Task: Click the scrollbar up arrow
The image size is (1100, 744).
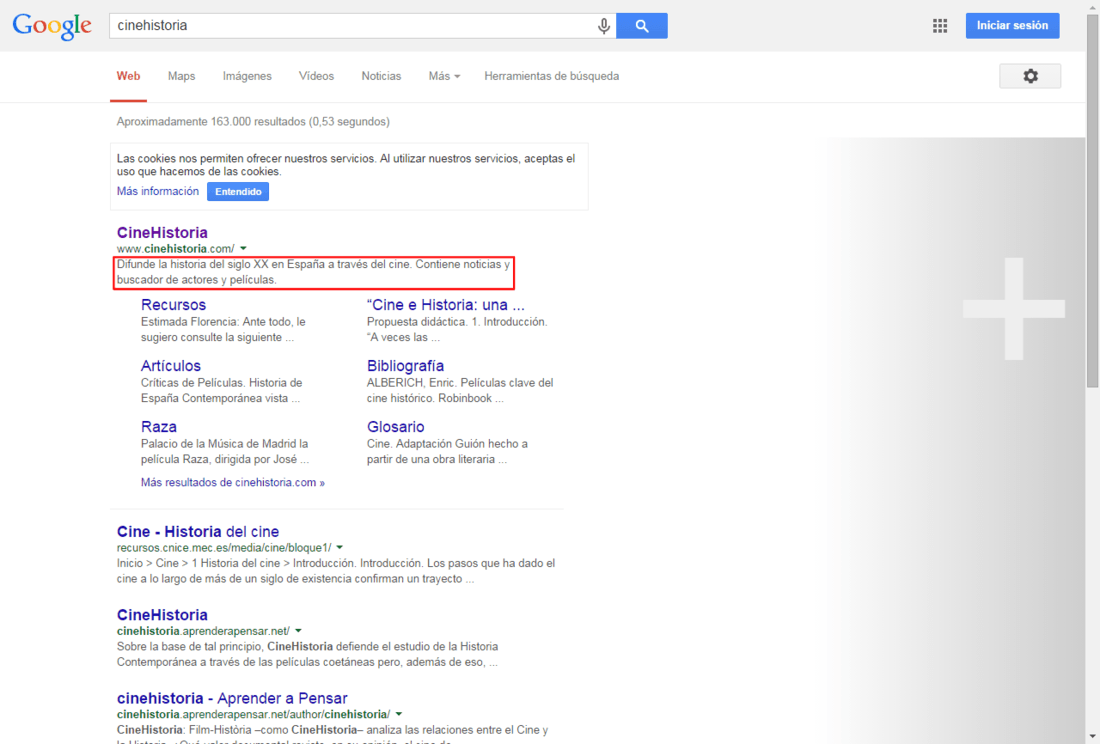Action: [1092, 6]
